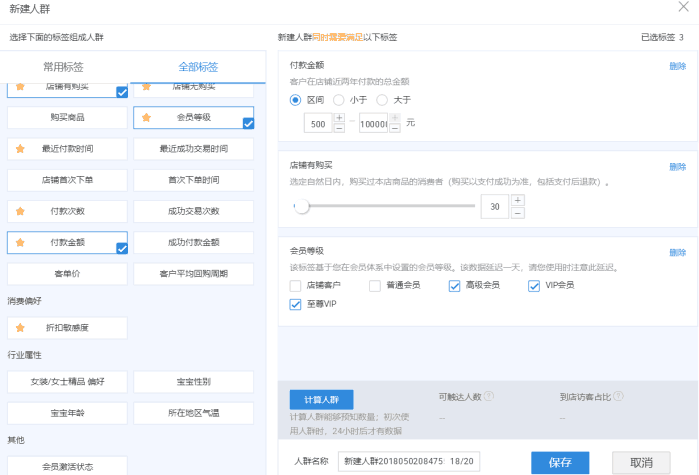Check the 店铺客户 checkbox
699x475 pixels.
coord(295,286)
